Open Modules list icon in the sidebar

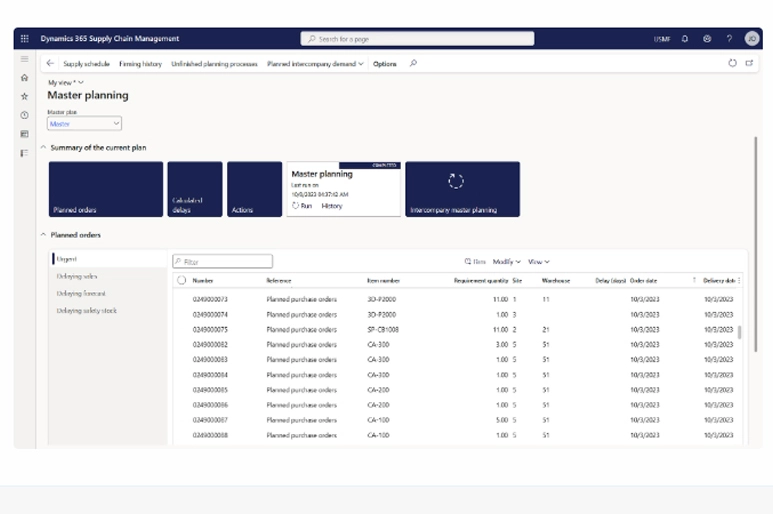(x=25, y=153)
